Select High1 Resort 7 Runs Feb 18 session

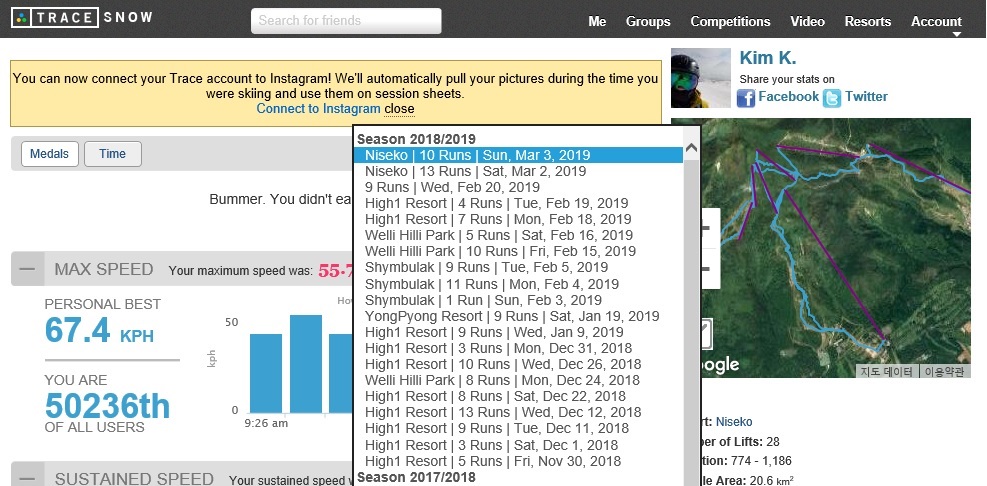coord(518,219)
